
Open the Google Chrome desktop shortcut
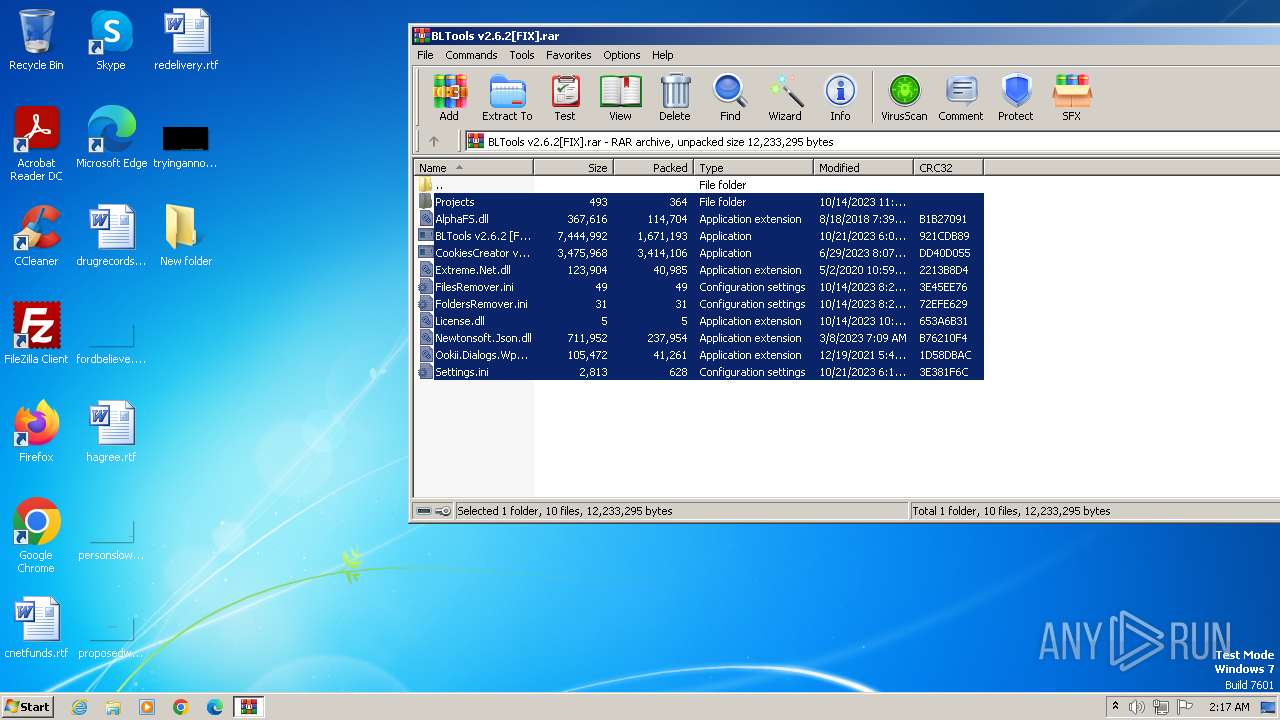pyautogui.click(x=36, y=536)
